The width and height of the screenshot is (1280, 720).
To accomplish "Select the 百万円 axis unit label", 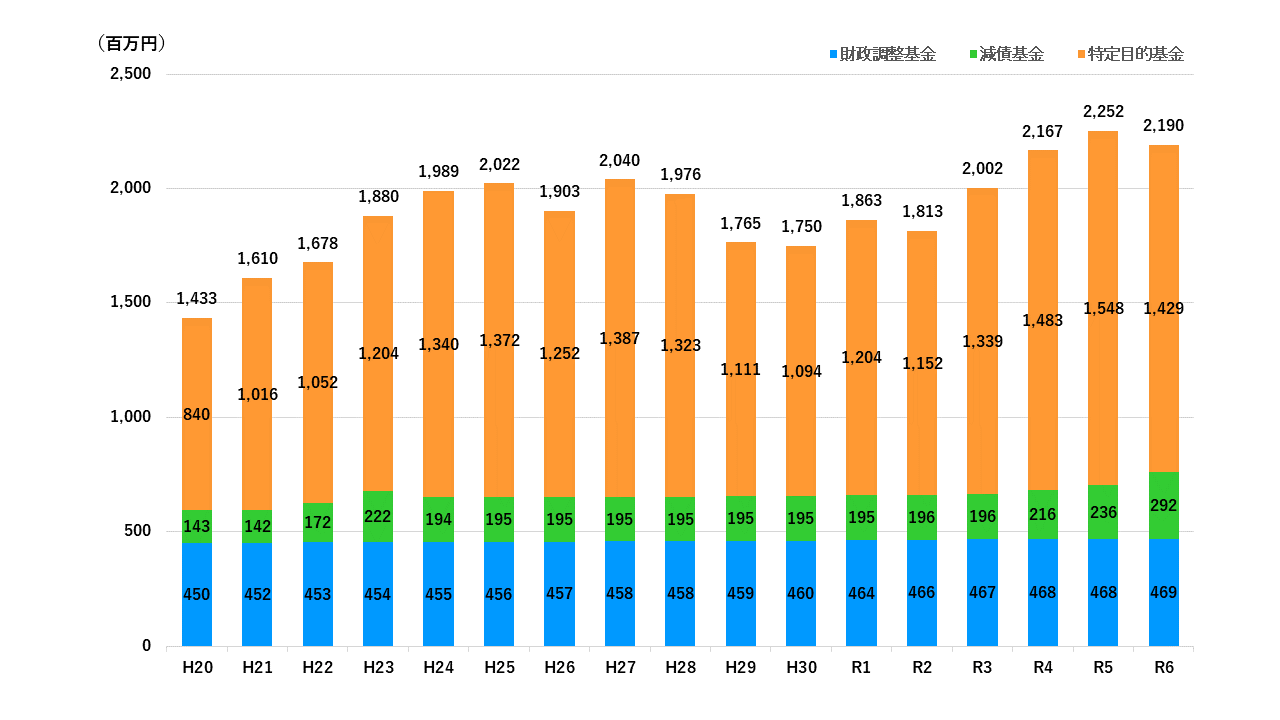I will pyautogui.click(x=131, y=43).
